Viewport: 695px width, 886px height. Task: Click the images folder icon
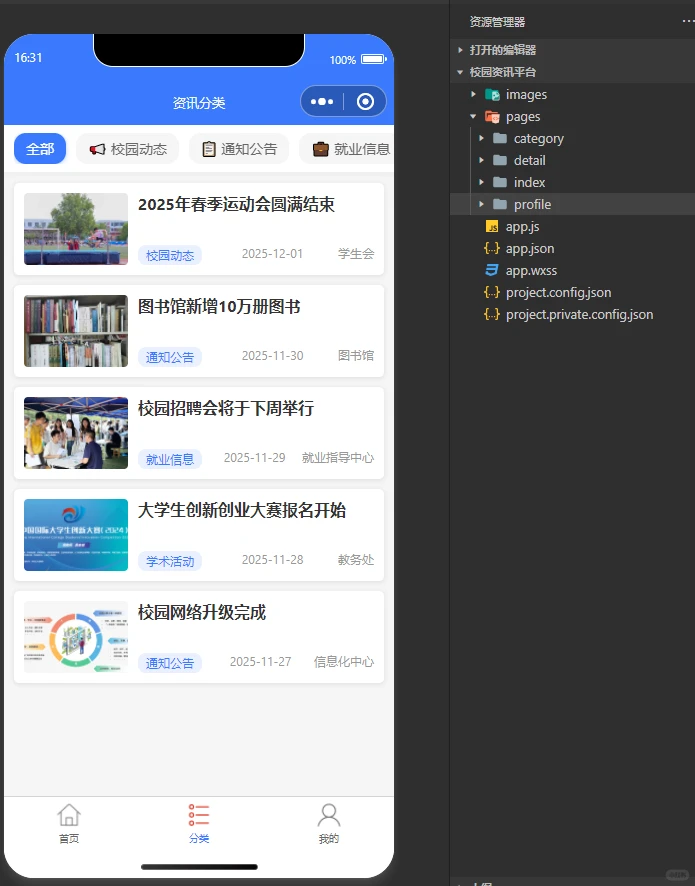[492, 94]
